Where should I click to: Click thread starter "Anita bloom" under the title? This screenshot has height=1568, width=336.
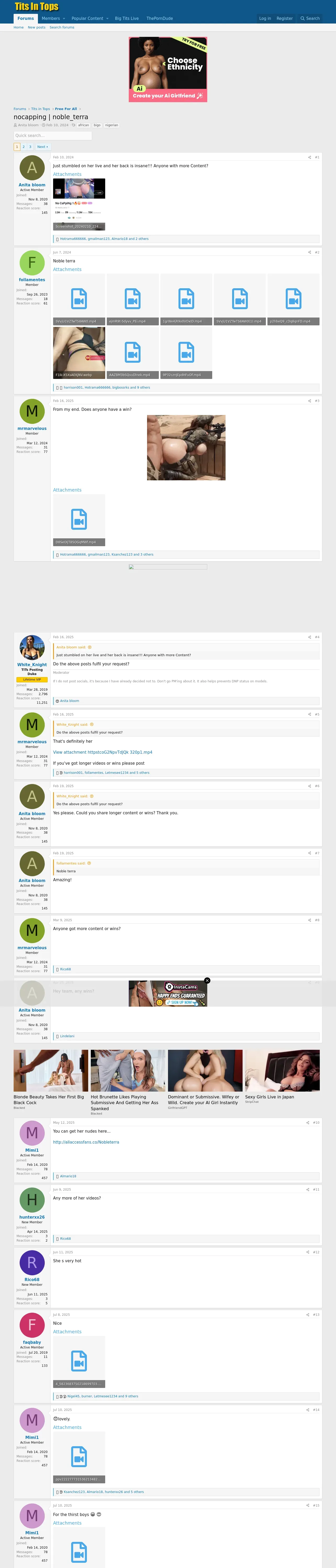coord(28,125)
